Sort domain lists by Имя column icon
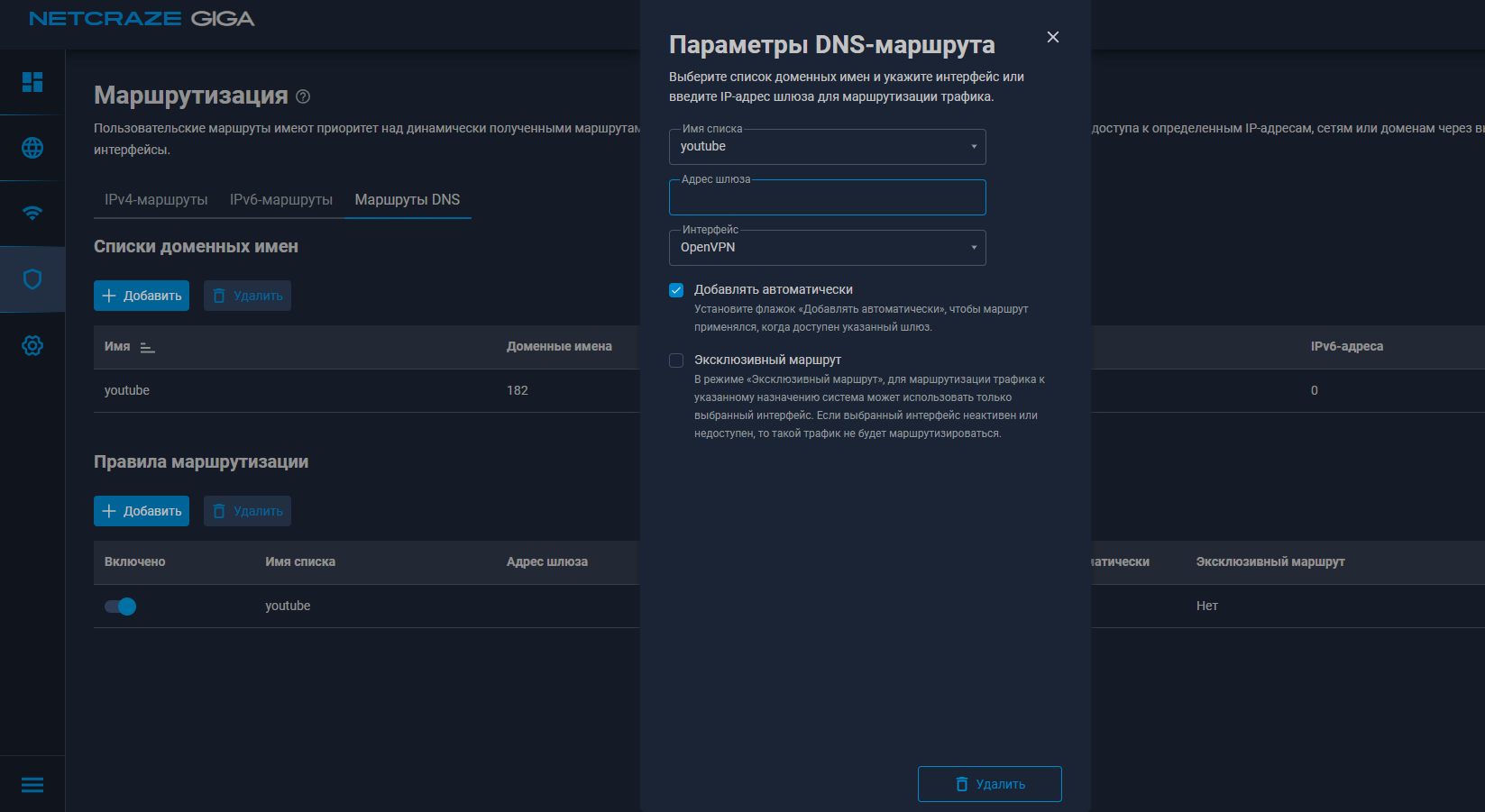1485x812 pixels. pos(148,347)
